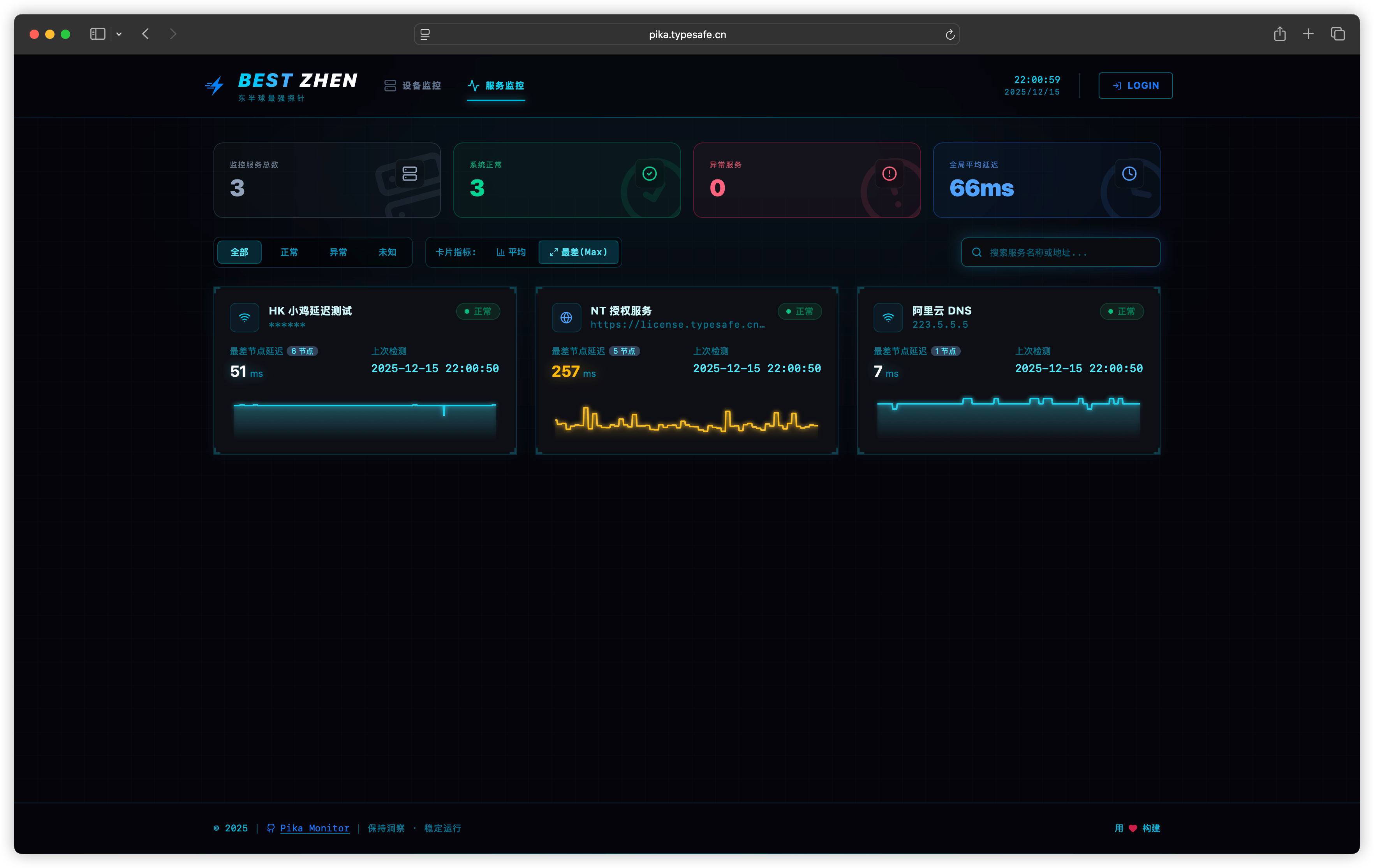Switch card metric to 平均

511,252
